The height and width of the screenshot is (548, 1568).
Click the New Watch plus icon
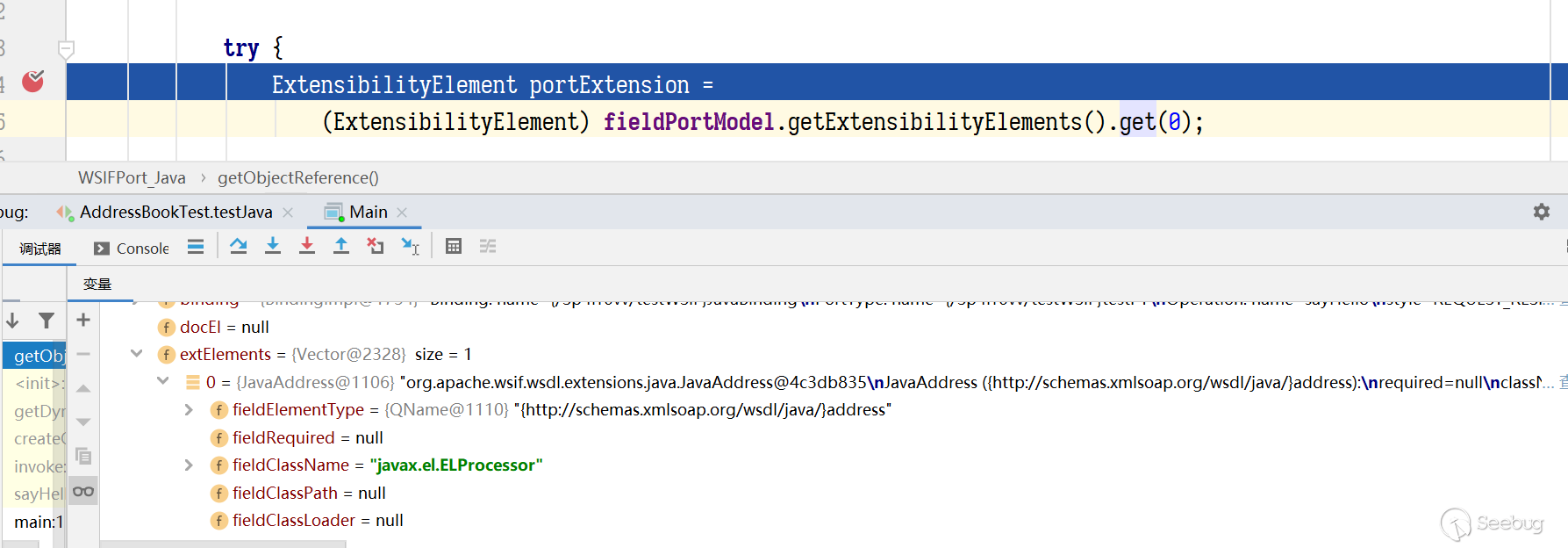83,321
